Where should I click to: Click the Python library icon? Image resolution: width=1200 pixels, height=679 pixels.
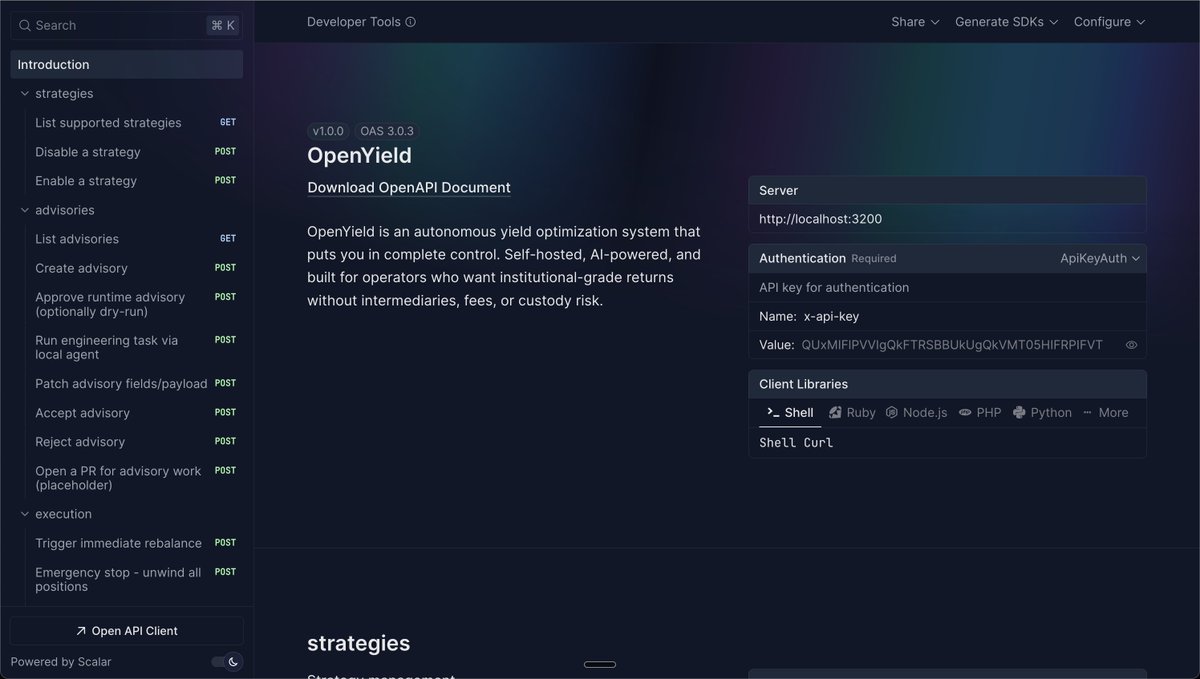click(x=1019, y=412)
